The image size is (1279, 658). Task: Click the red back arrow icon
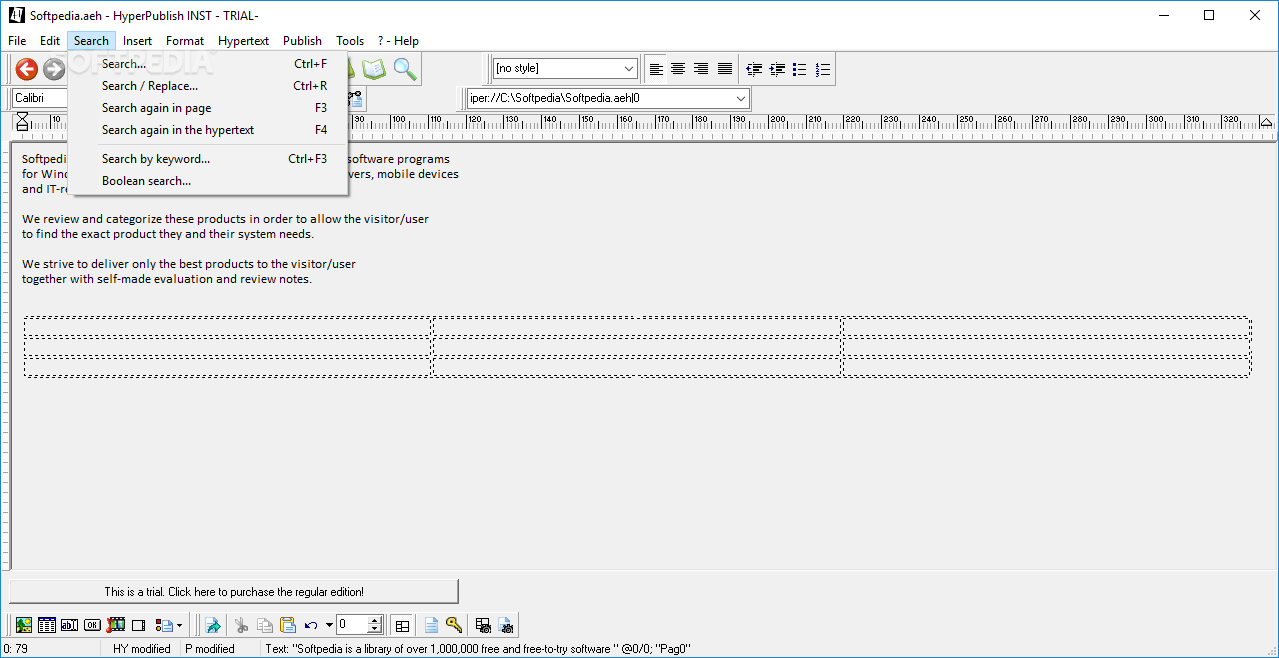click(27, 69)
